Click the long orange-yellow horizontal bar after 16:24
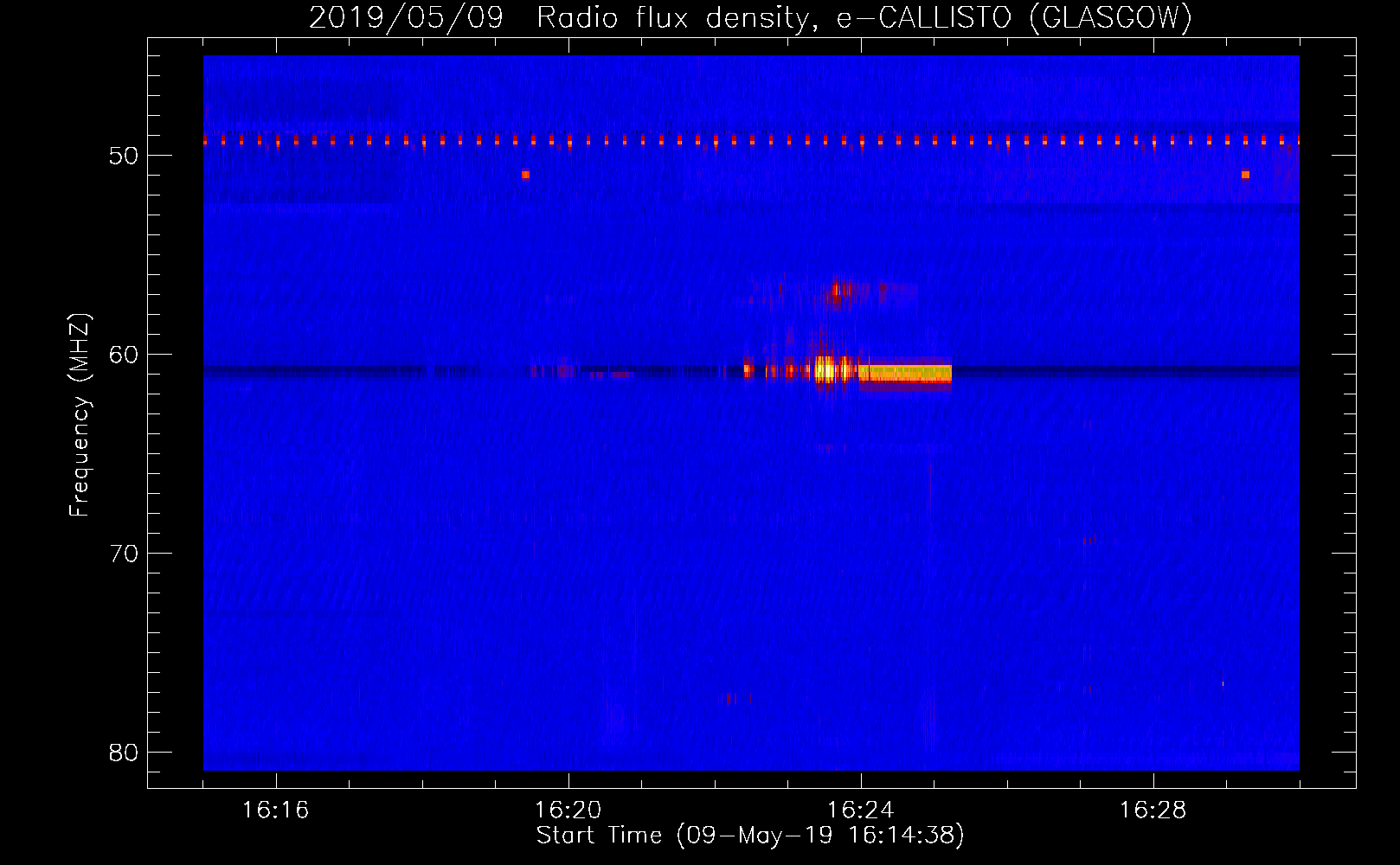The width and height of the screenshot is (1400, 865). pos(907,374)
